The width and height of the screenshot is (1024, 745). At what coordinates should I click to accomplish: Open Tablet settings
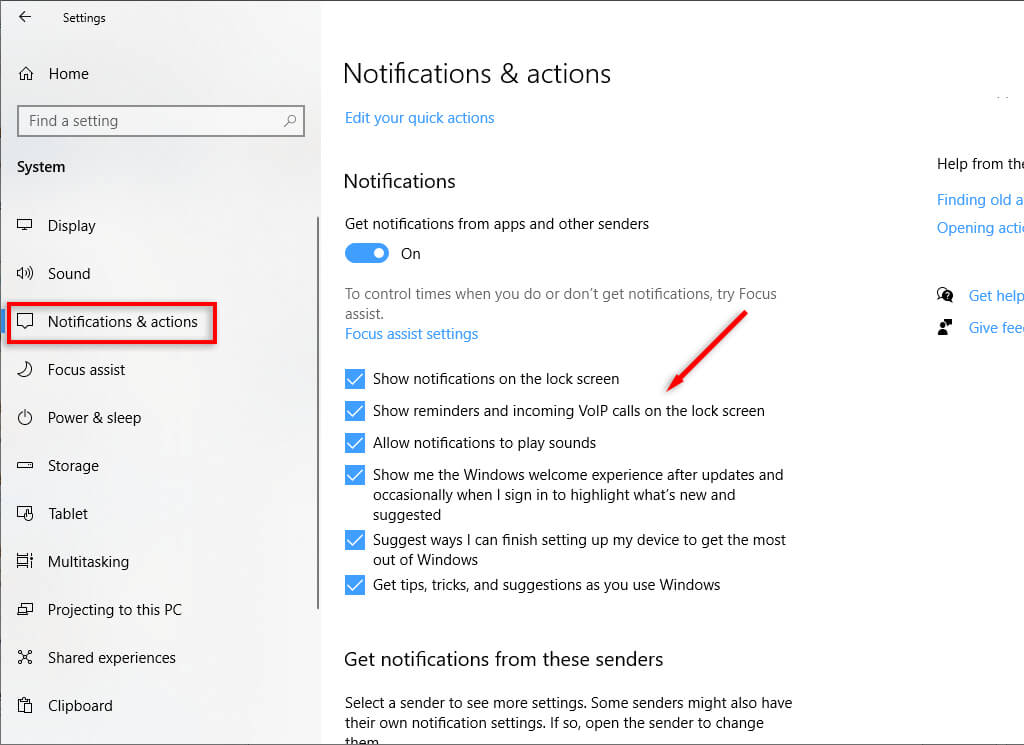[68, 514]
